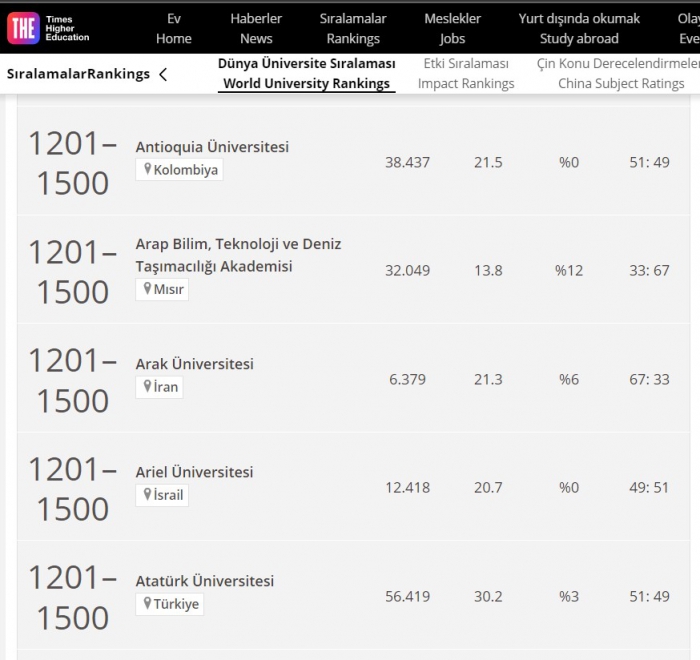Collapse the SıralamalarRankings back chevron
Viewport: 700px width, 660px height.
coord(163,74)
